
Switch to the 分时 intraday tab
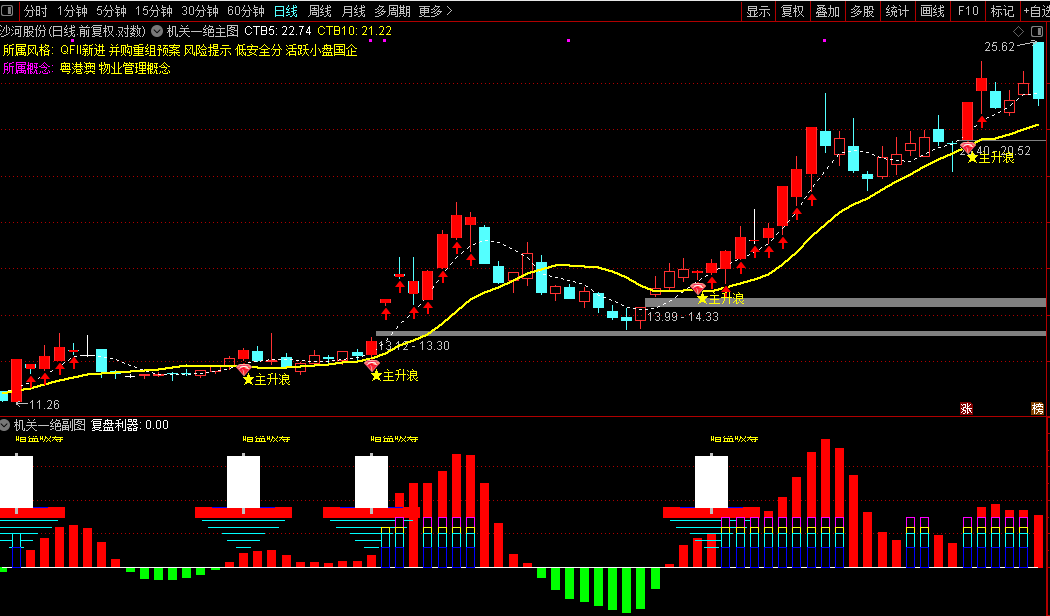click(36, 11)
